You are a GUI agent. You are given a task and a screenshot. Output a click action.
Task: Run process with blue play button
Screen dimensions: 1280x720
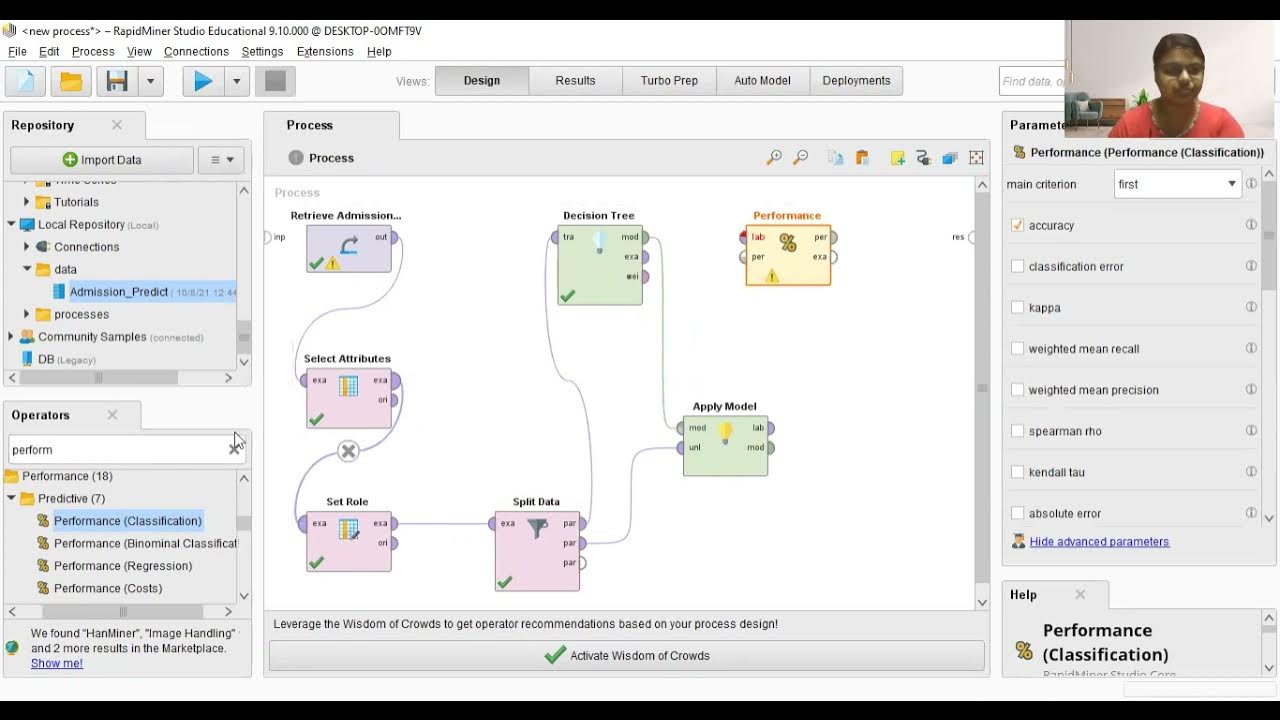click(203, 81)
